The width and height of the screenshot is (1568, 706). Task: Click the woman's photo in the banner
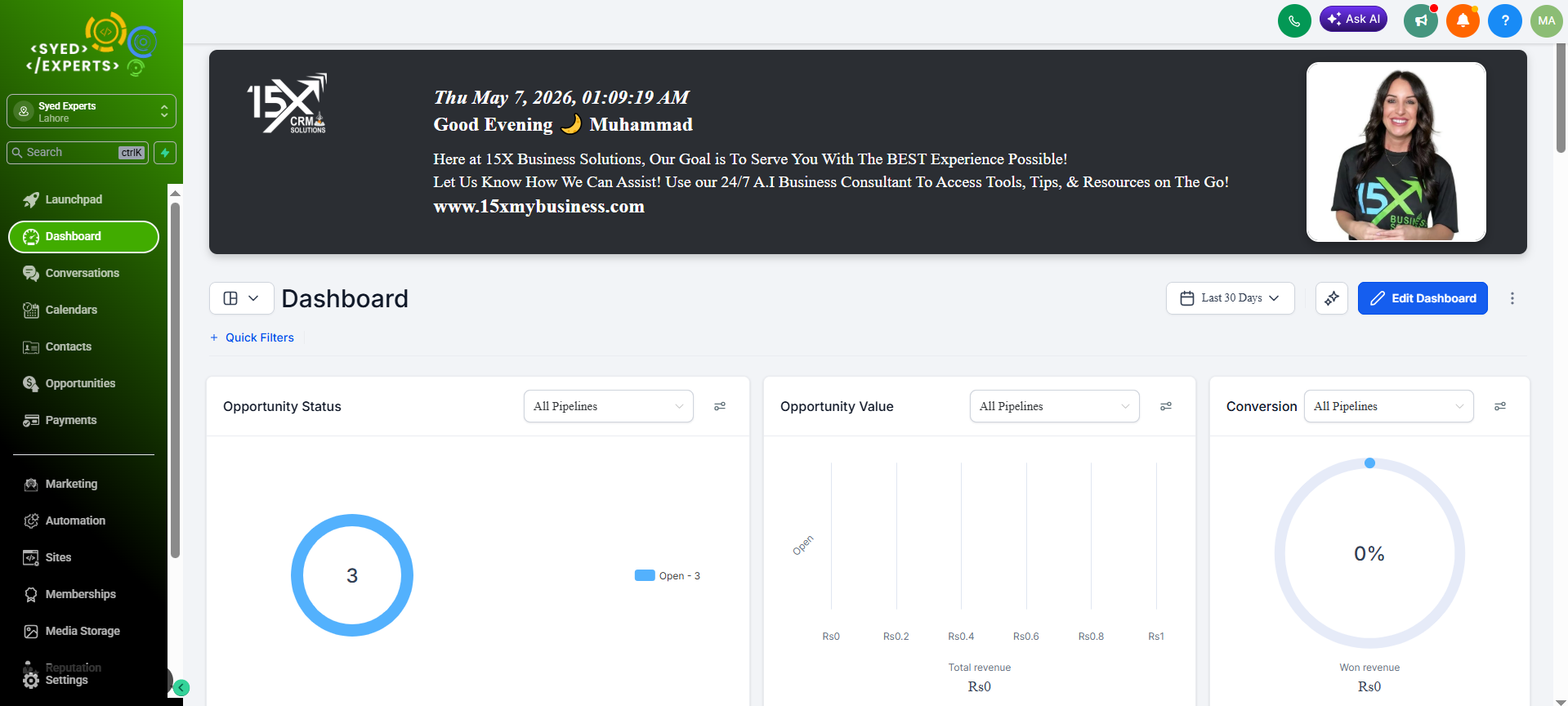[x=1396, y=152]
